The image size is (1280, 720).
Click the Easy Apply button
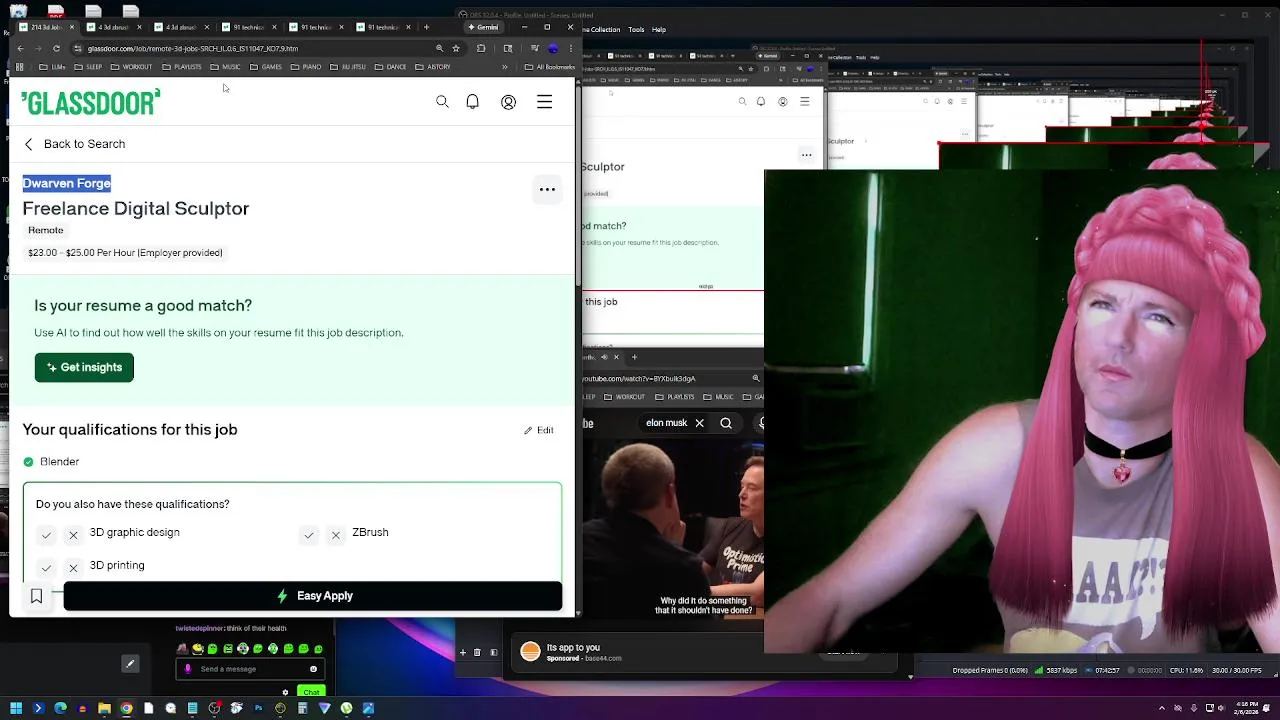(x=313, y=596)
